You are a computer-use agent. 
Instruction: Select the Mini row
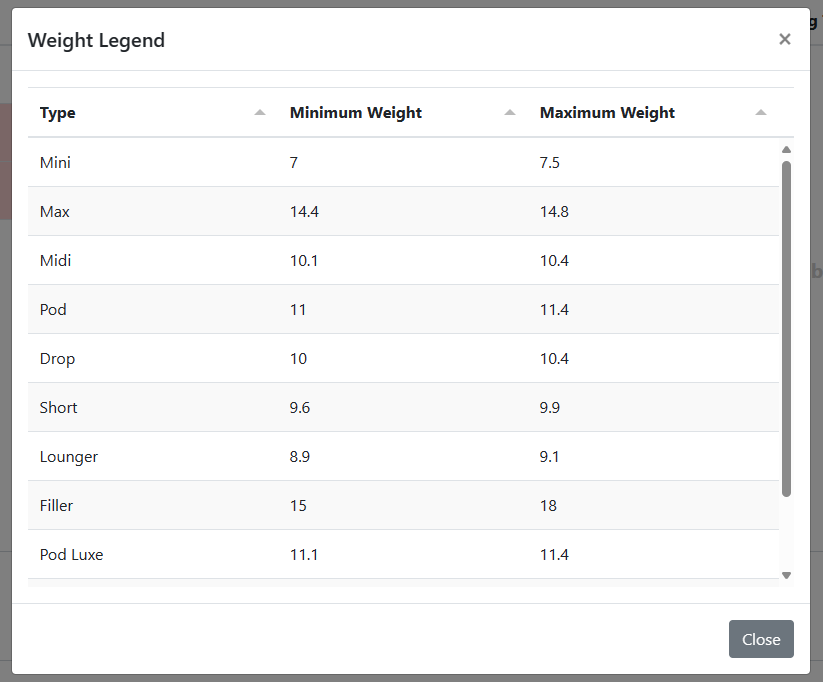click(x=403, y=162)
